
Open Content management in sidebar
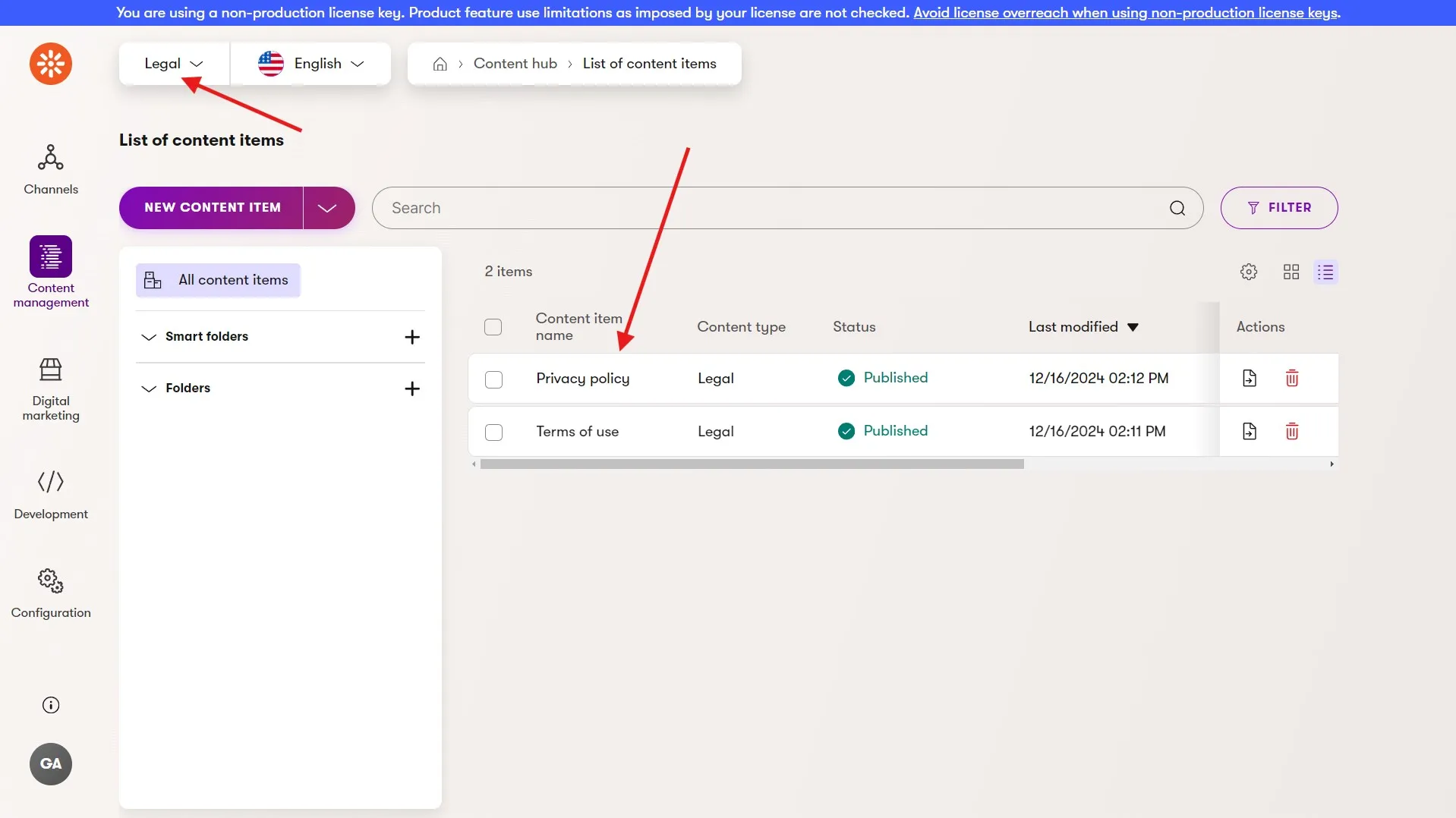pyautogui.click(x=51, y=272)
